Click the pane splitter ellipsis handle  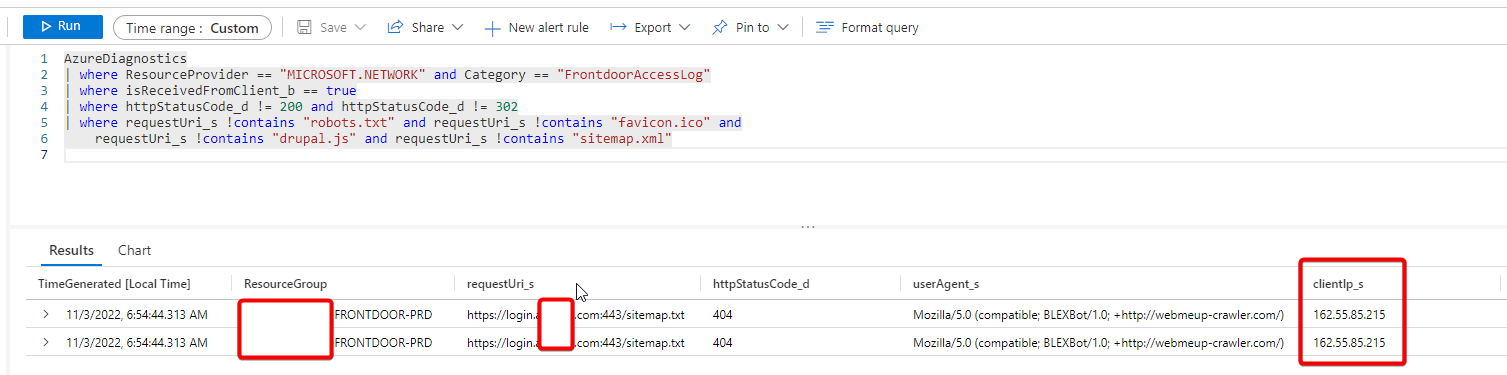808,227
